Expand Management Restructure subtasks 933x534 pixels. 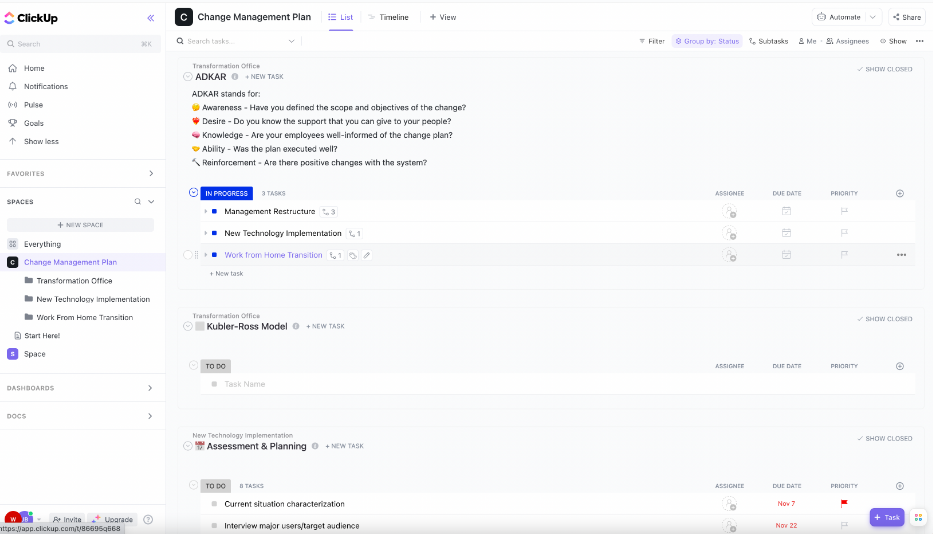206,212
